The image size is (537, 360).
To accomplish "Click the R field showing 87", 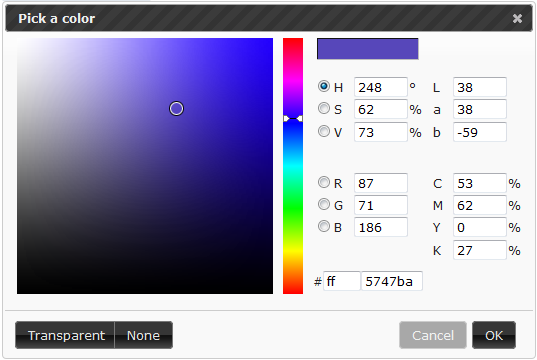I will pos(380,183).
